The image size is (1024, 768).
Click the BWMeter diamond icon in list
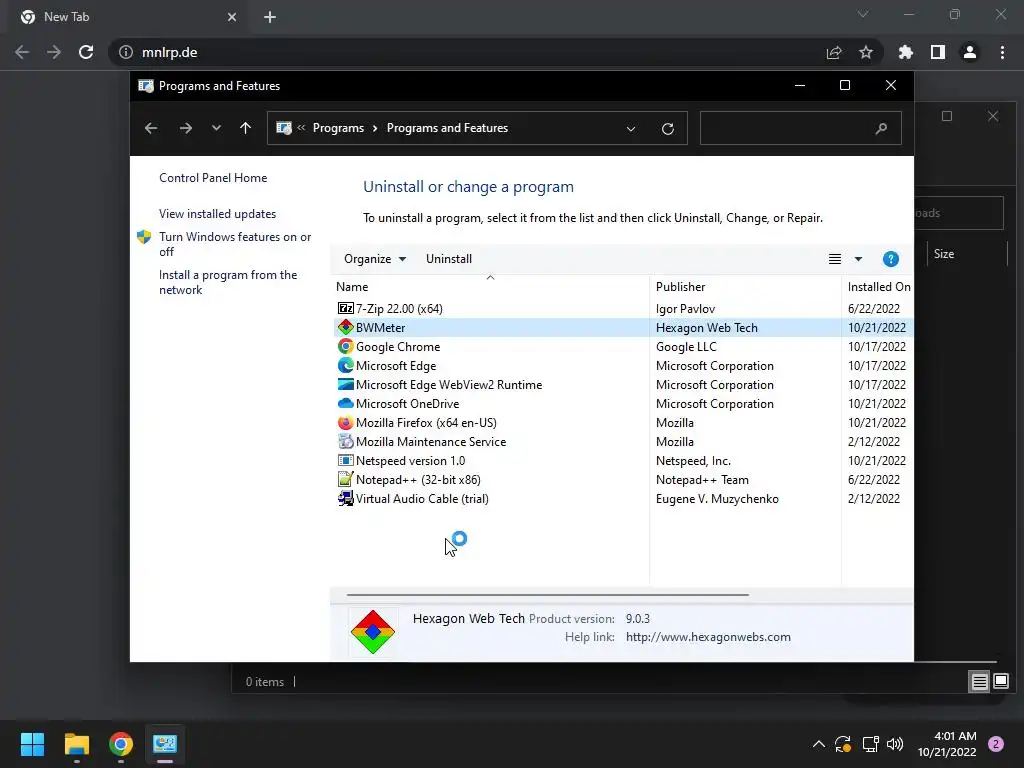point(345,327)
